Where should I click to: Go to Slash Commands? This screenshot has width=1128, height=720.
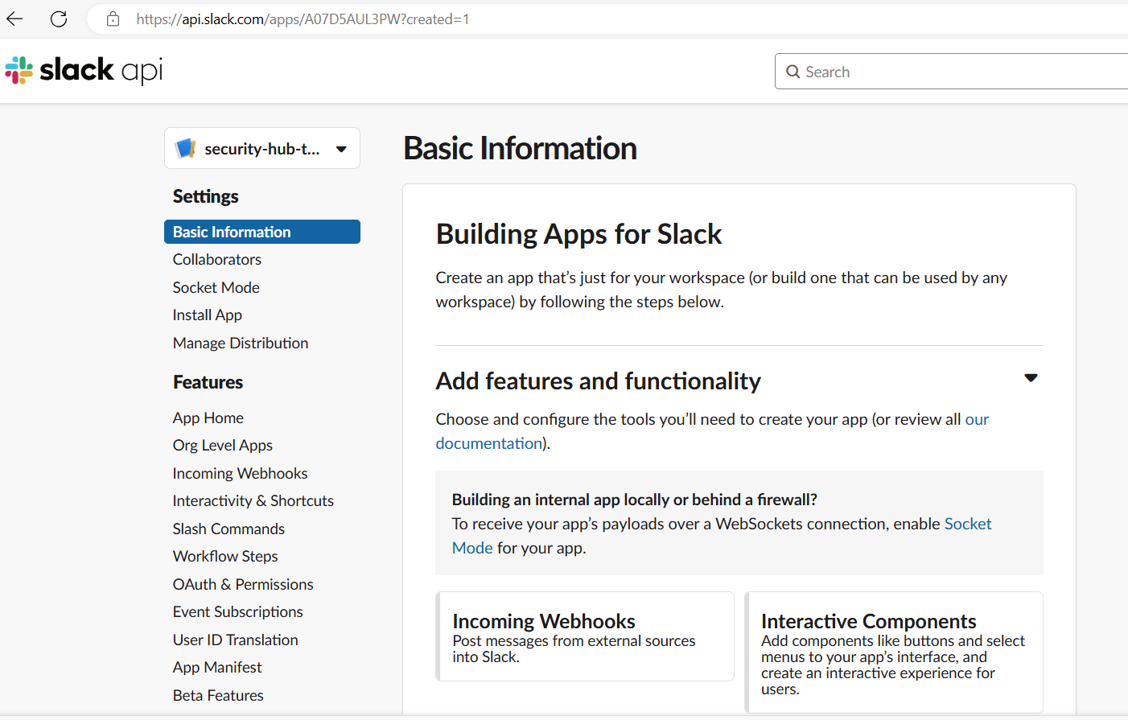click(x=229, y=529)
